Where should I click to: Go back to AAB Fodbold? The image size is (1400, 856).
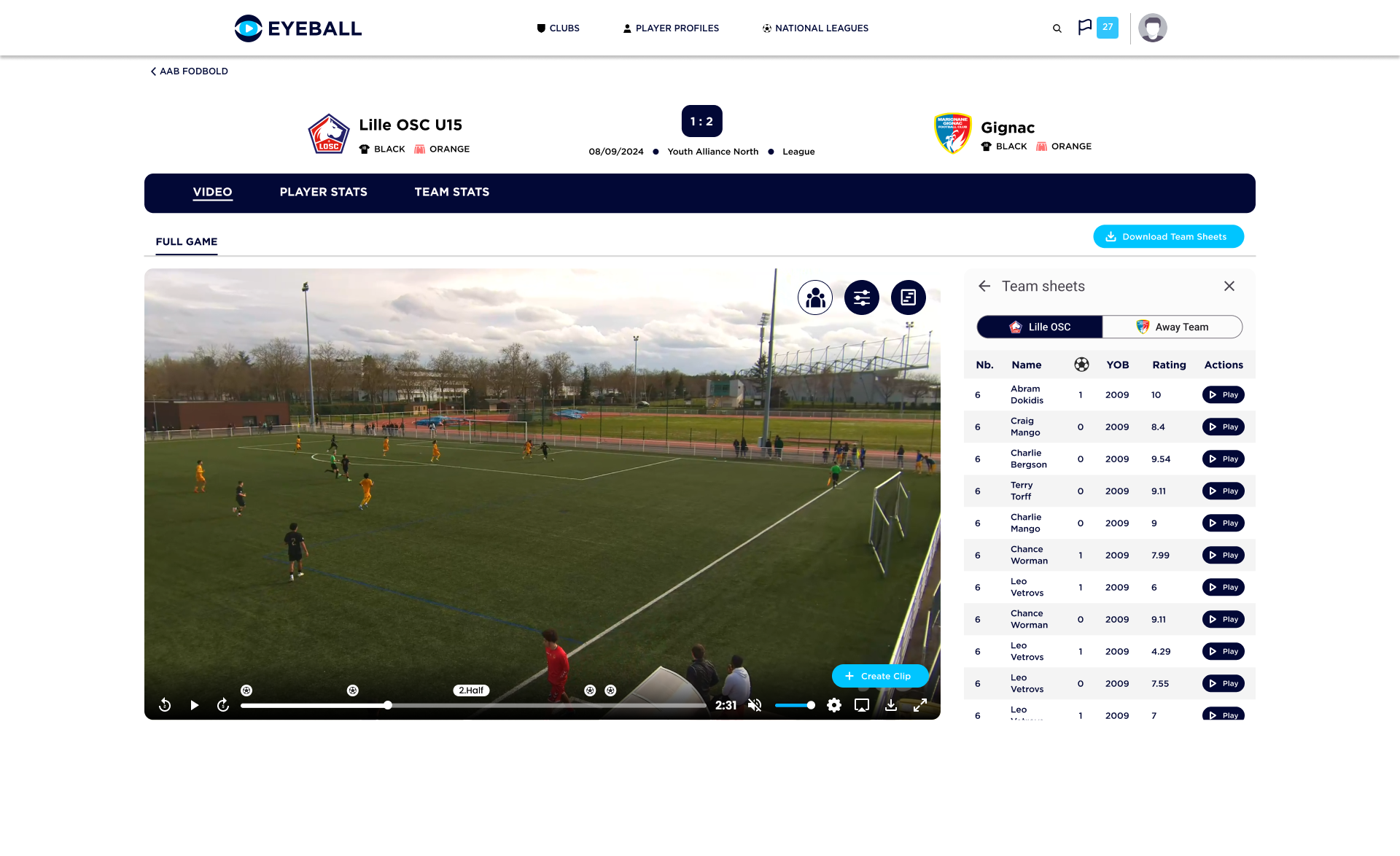pyautogui.click(x=189, y=71)
